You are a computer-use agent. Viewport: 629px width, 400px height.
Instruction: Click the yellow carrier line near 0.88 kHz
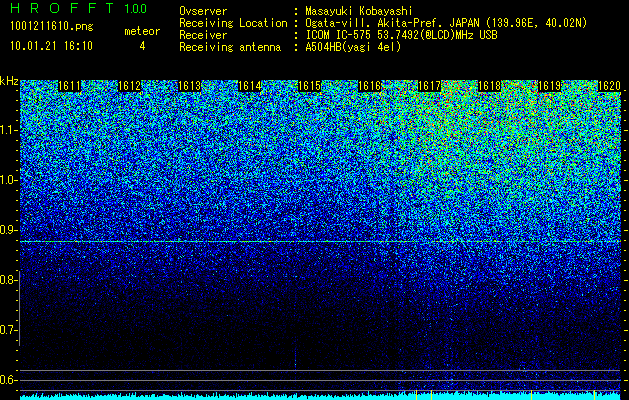tap(320, 242)
